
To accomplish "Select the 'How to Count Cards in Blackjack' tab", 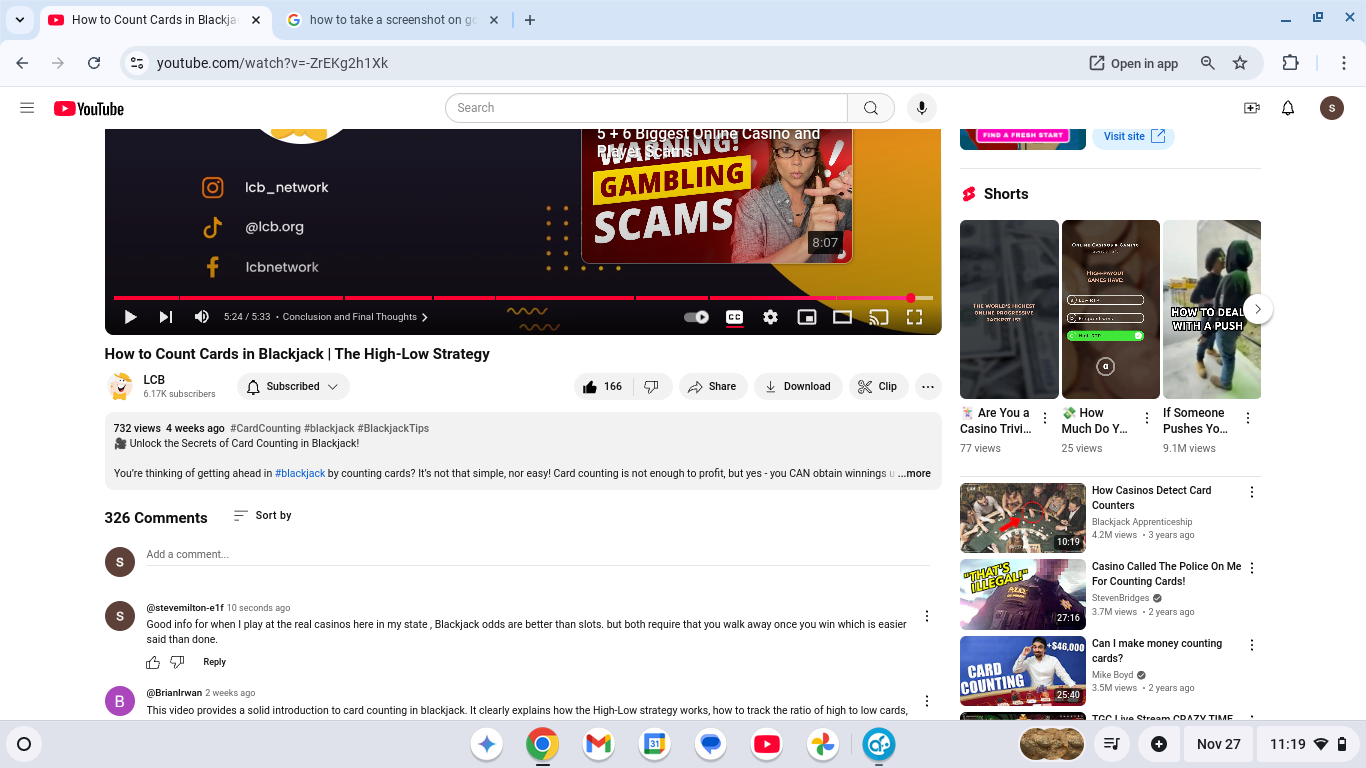I will tap(154, 20).
